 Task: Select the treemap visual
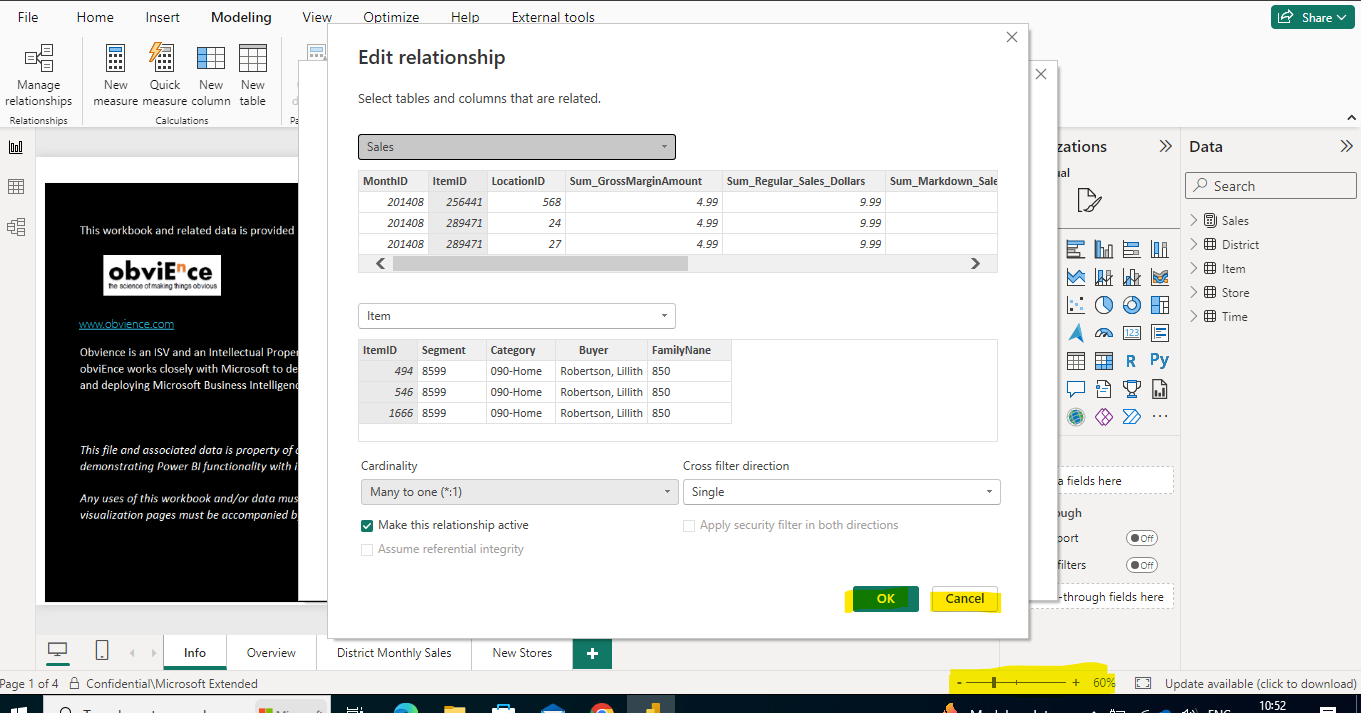1160,305
